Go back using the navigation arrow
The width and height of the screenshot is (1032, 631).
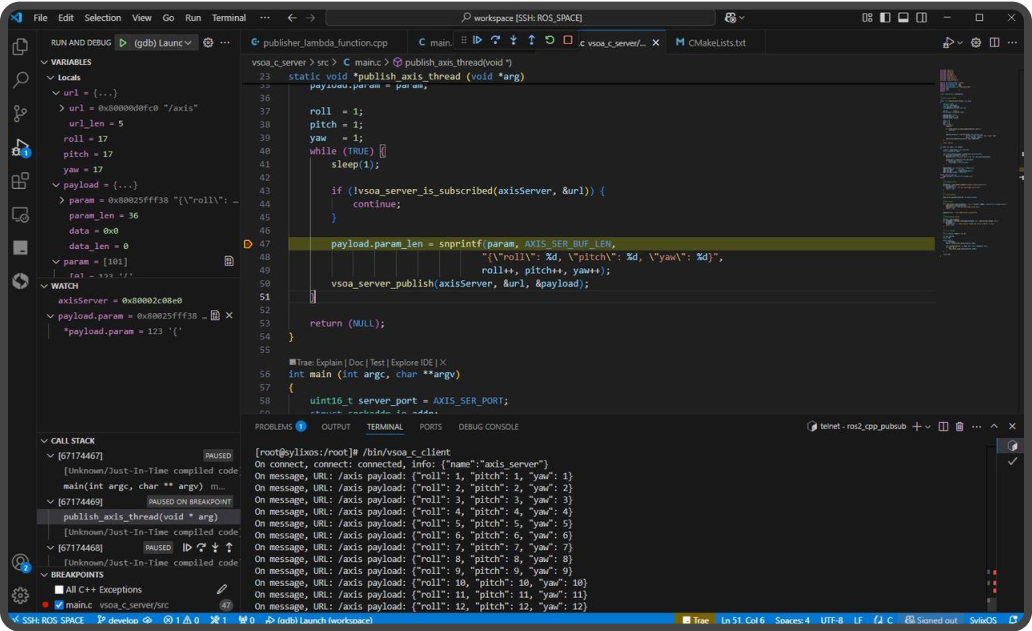[x=292, y=18]
